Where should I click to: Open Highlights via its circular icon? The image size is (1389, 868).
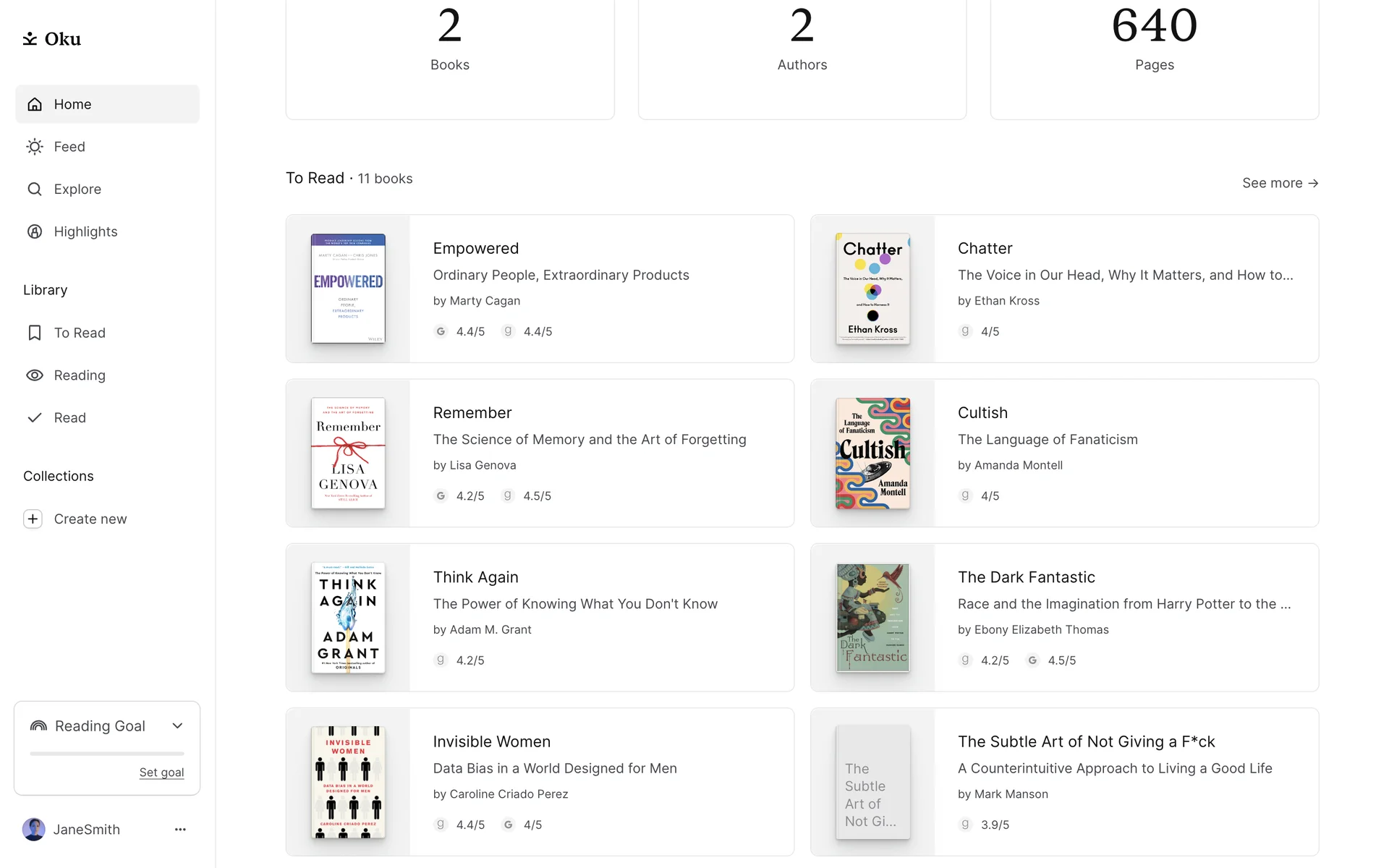tap(35, 231)
